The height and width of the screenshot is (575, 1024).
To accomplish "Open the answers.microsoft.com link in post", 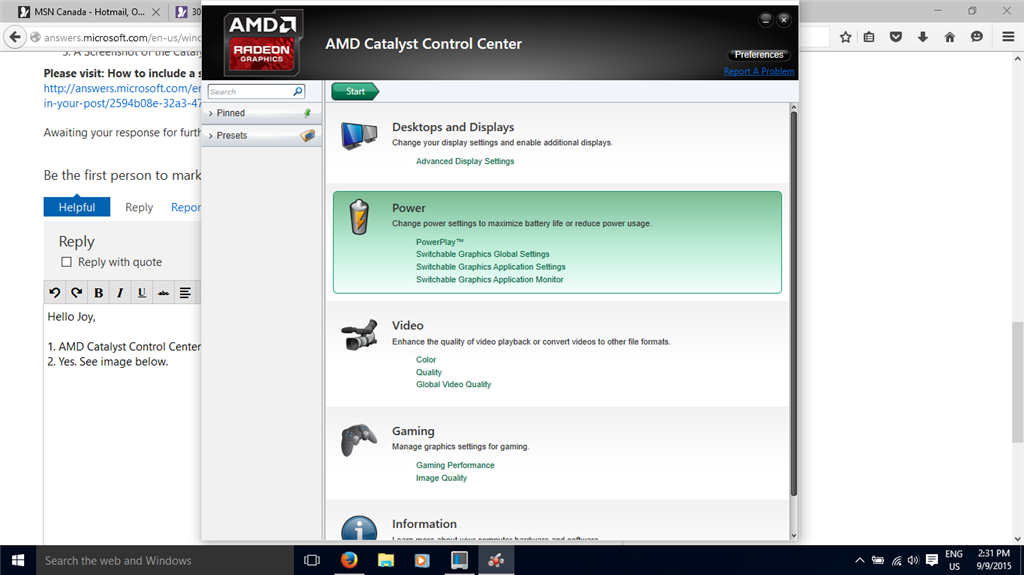I will pyautogui.click(x=122, y=95).
